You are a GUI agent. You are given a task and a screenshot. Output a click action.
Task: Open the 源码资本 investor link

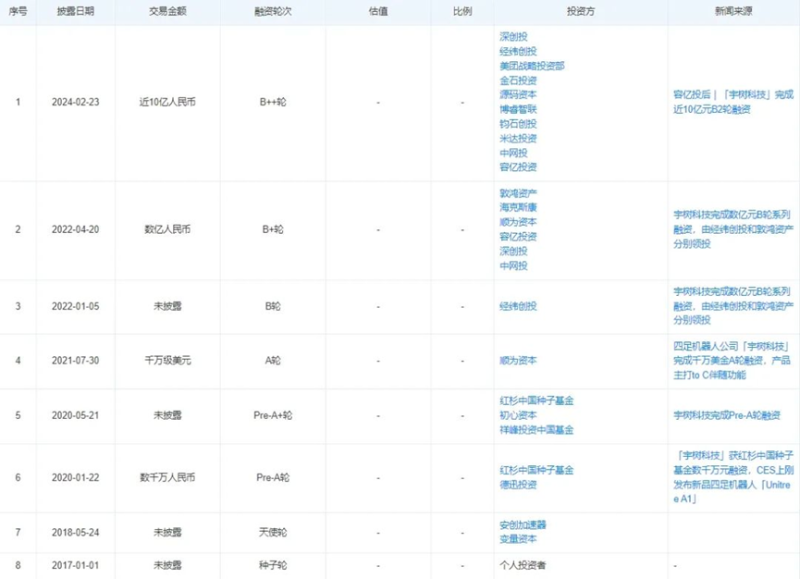click(x=518, y=94)
